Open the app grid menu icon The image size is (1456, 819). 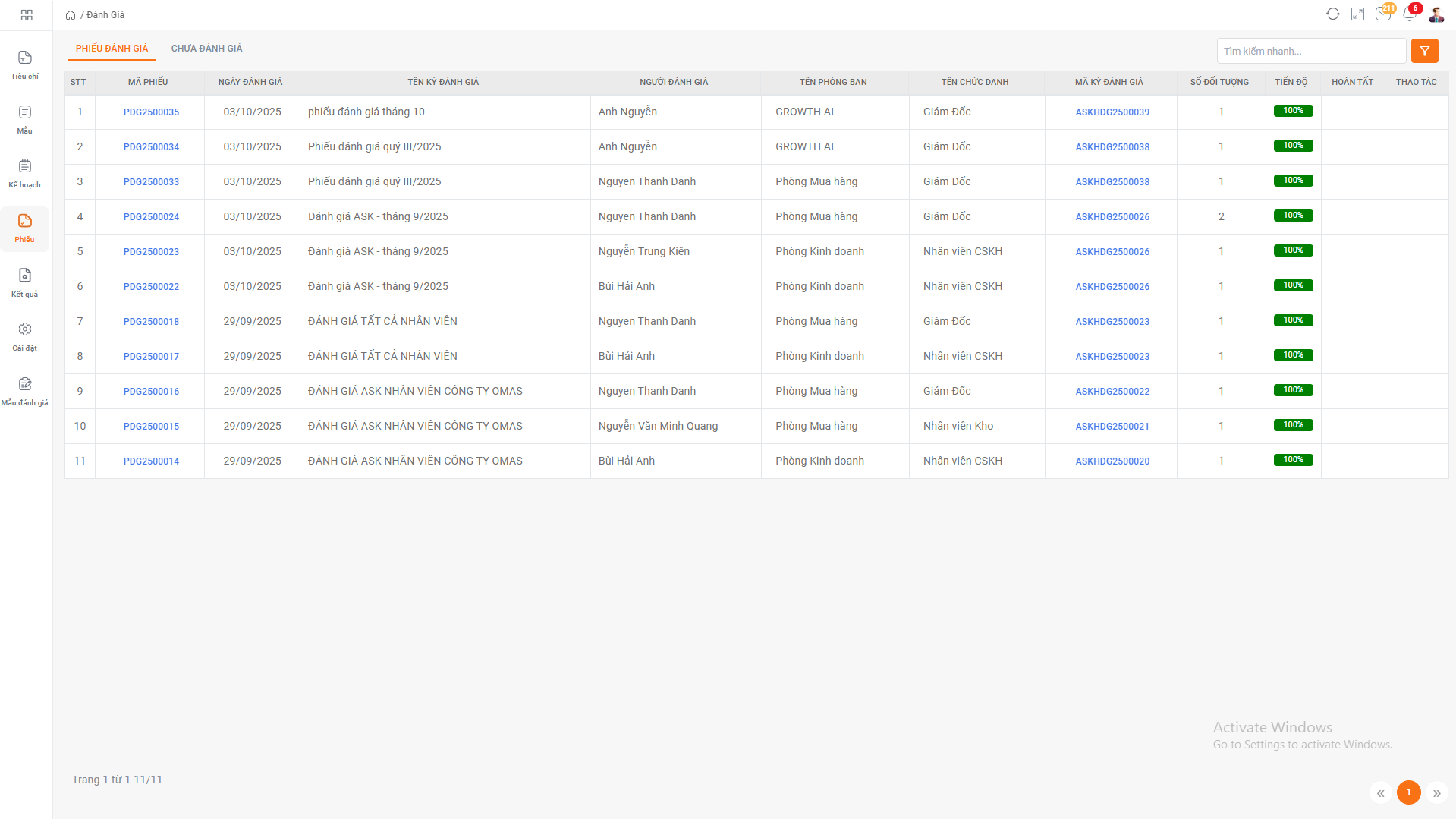pyautogui.click(x=27, y=15)
